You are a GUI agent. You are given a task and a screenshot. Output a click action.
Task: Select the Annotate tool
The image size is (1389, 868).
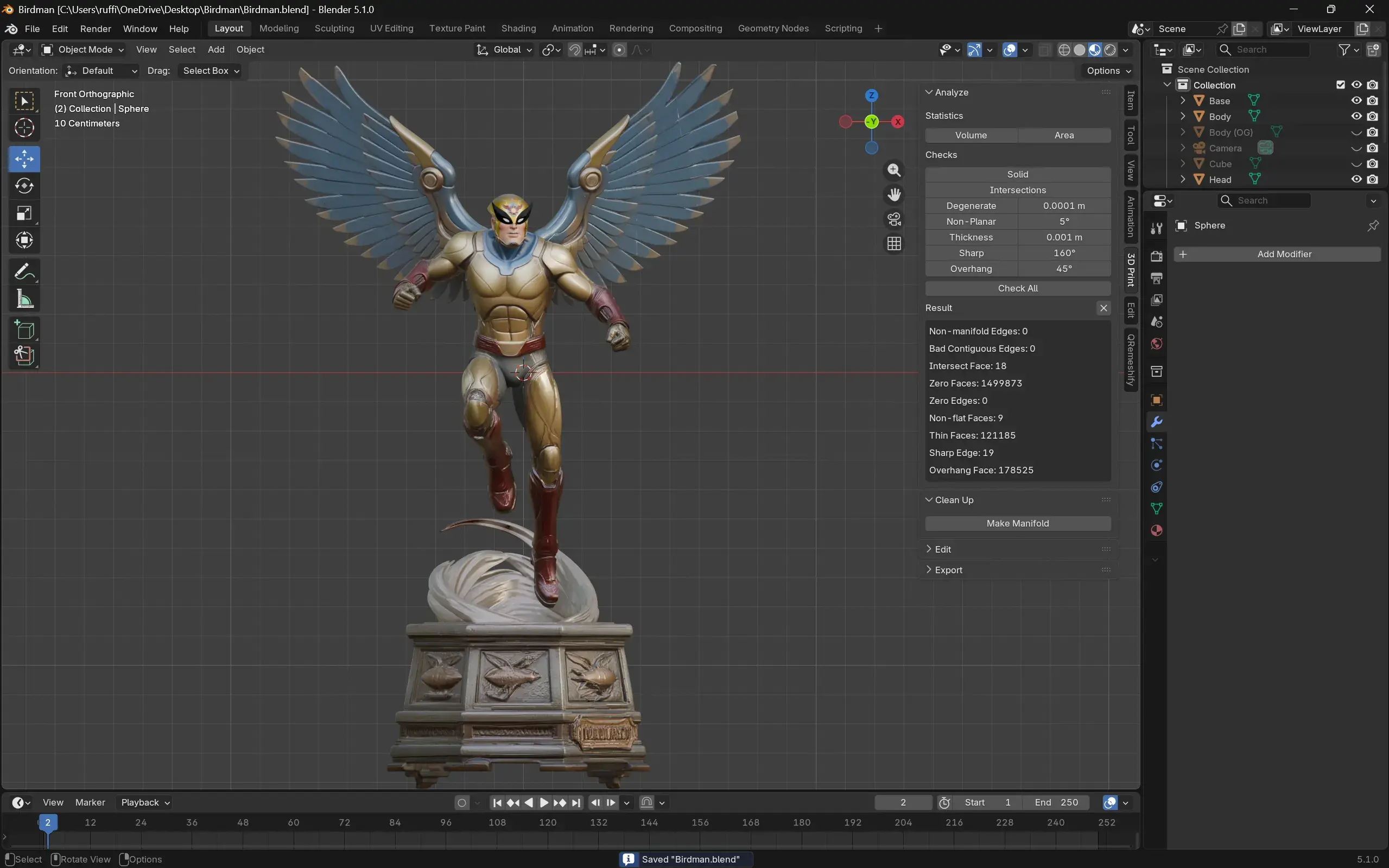24,271
